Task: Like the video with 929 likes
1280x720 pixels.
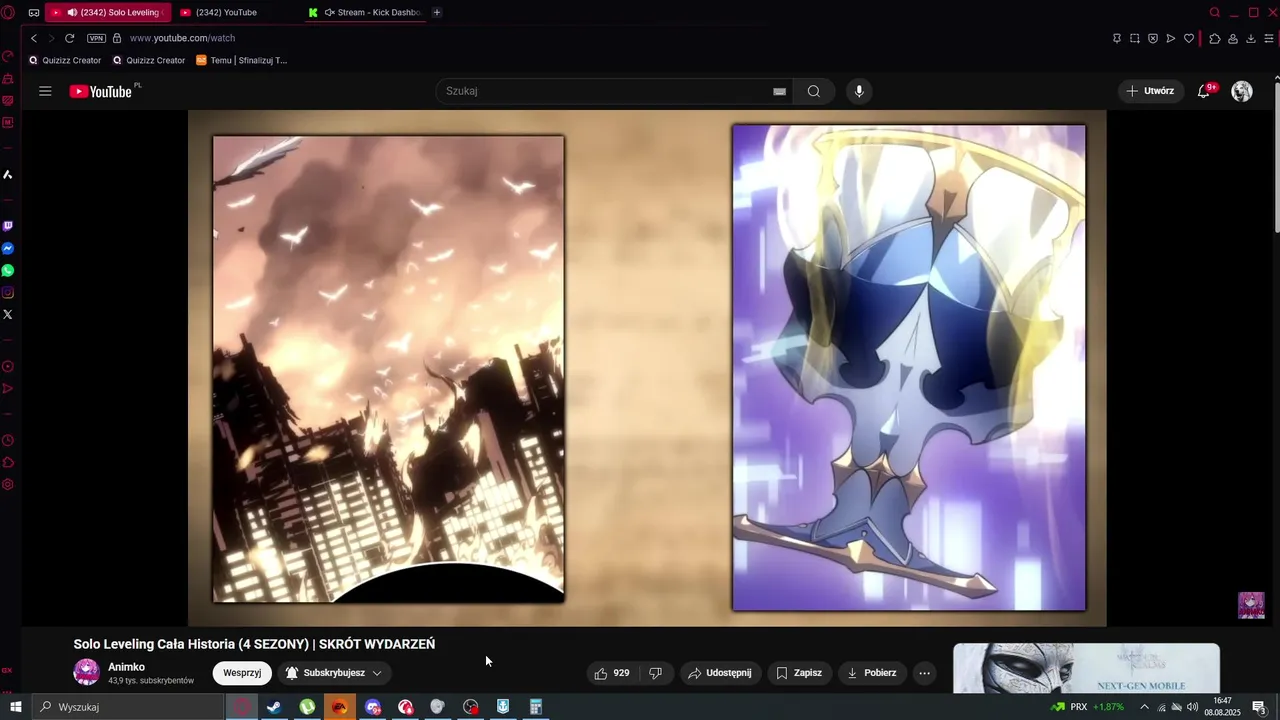Action: tap(612, 673)
